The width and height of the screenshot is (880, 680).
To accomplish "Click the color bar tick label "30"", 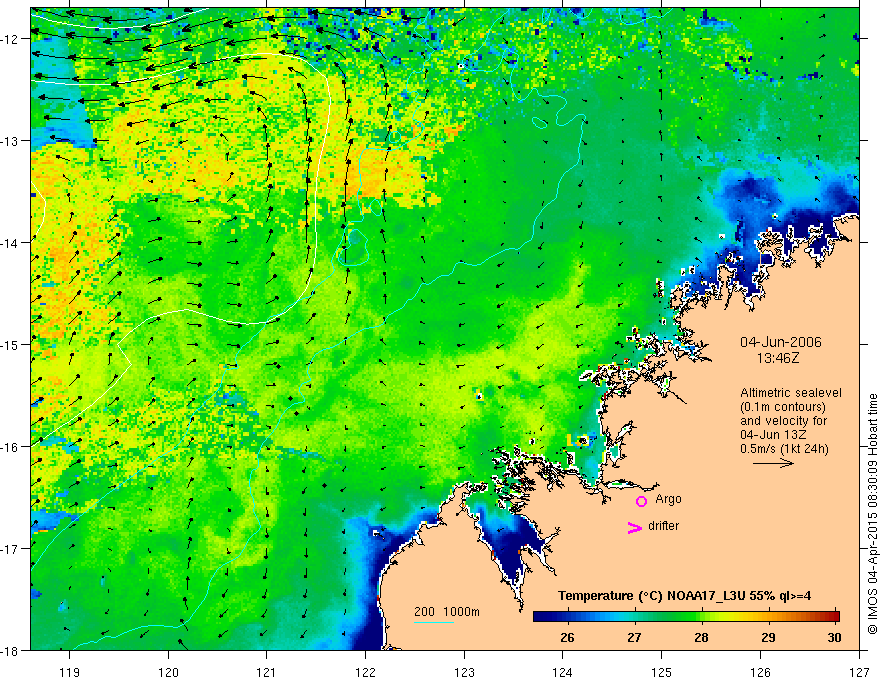I will pos(835,637).
